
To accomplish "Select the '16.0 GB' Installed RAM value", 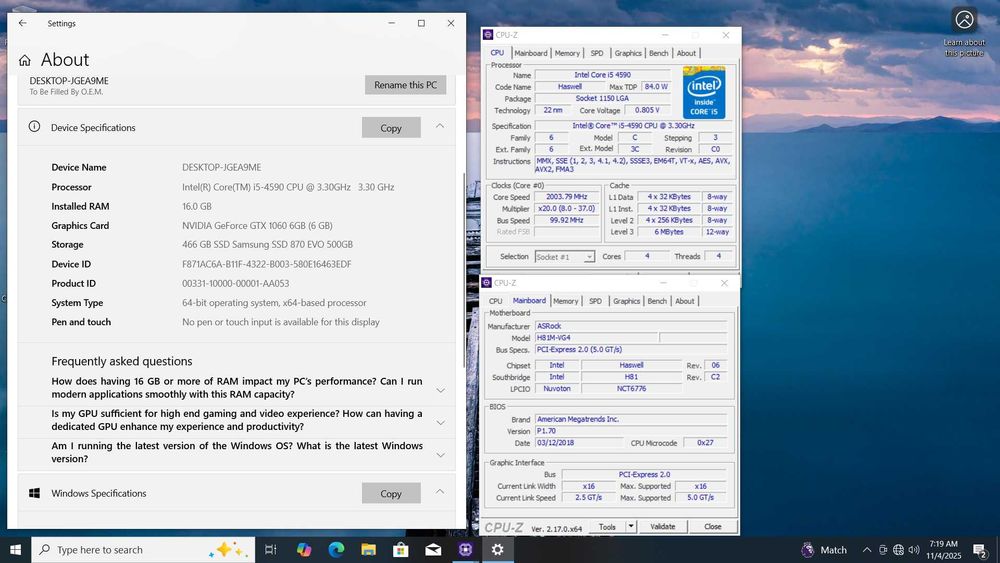I will 196,207.
